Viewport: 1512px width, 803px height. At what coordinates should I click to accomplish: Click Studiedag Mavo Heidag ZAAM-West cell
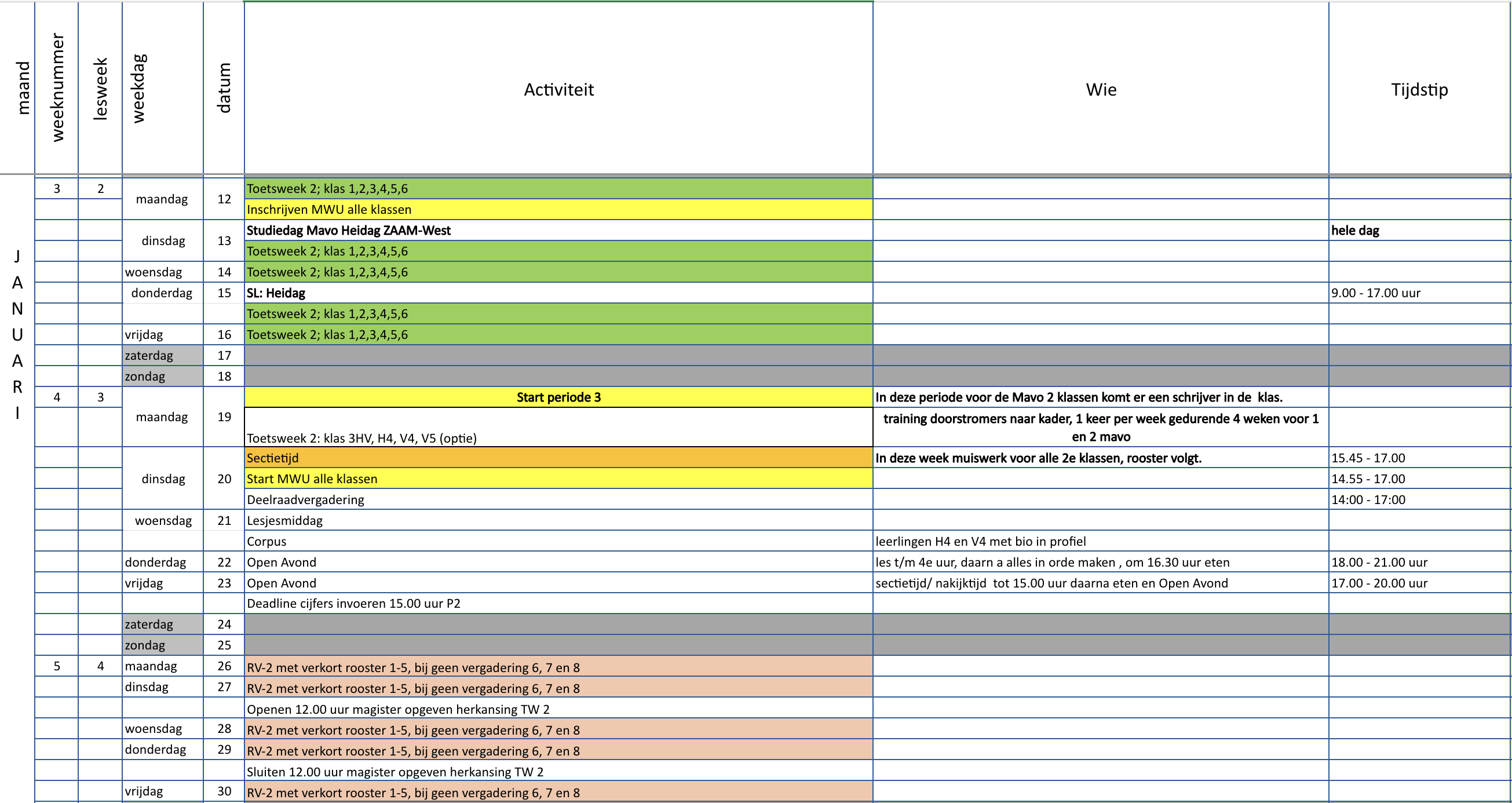558,230
